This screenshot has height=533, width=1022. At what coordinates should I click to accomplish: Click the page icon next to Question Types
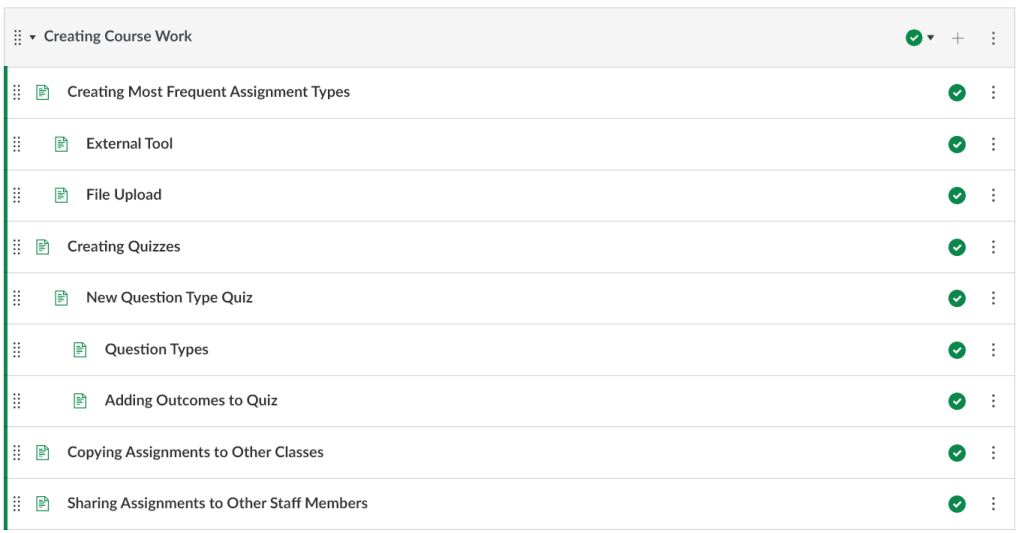tap(81, 350)
